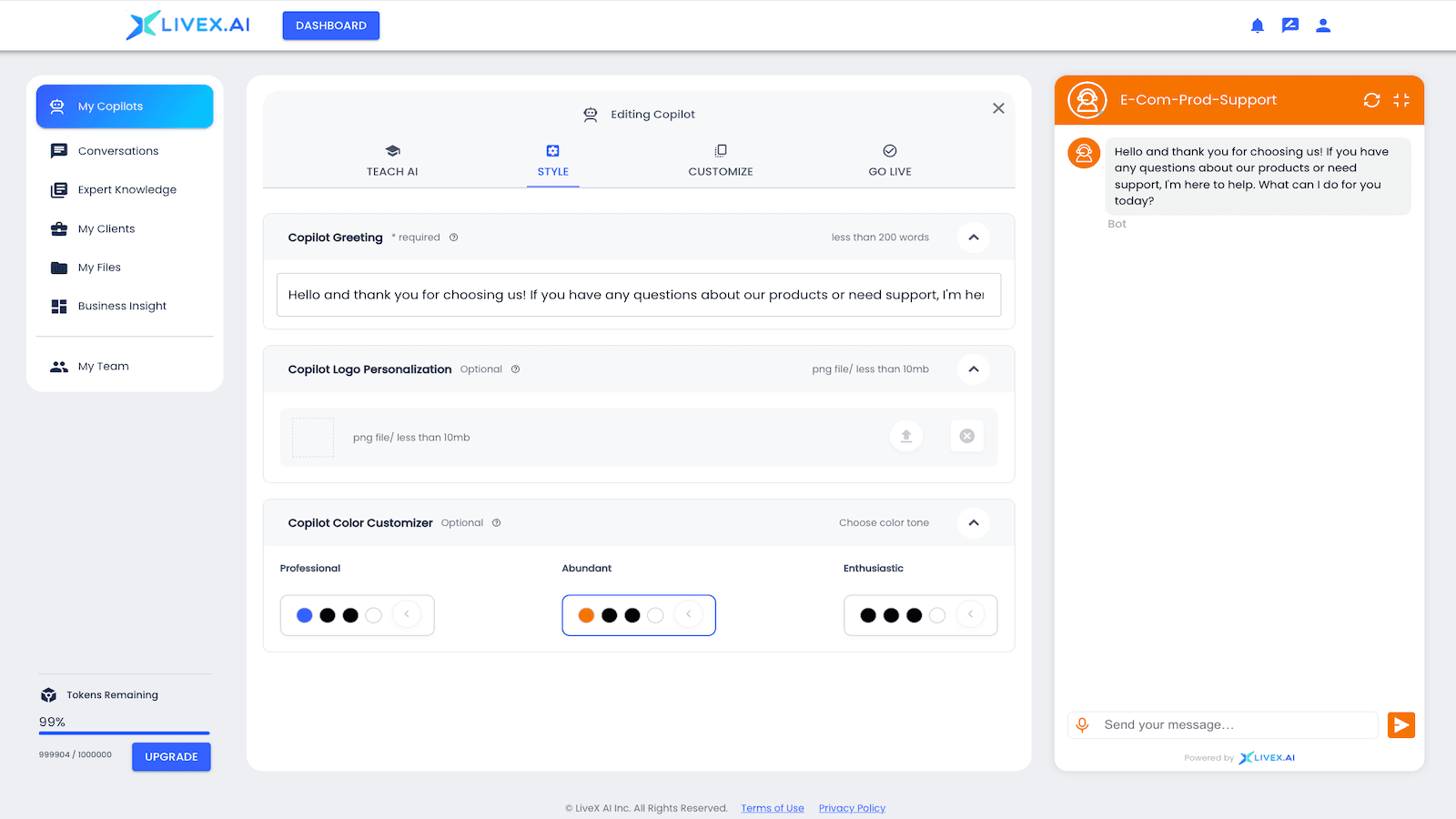Click the upload logo arrow icon
Screen dimensions: 1456x819
point(905,437)
